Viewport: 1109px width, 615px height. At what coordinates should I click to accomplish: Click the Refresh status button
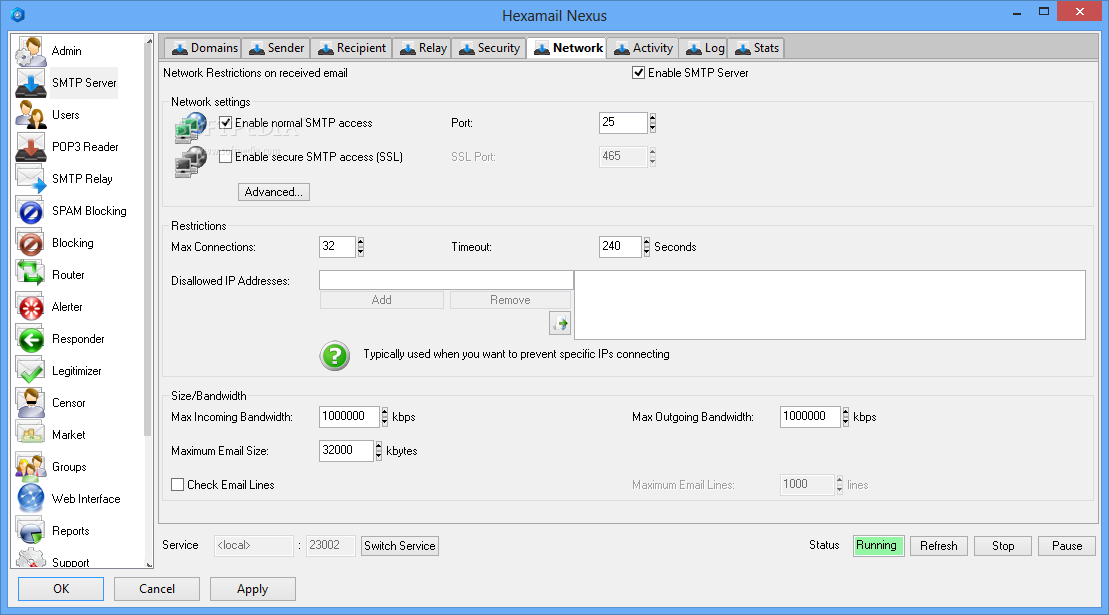click(x=939, y=546)
